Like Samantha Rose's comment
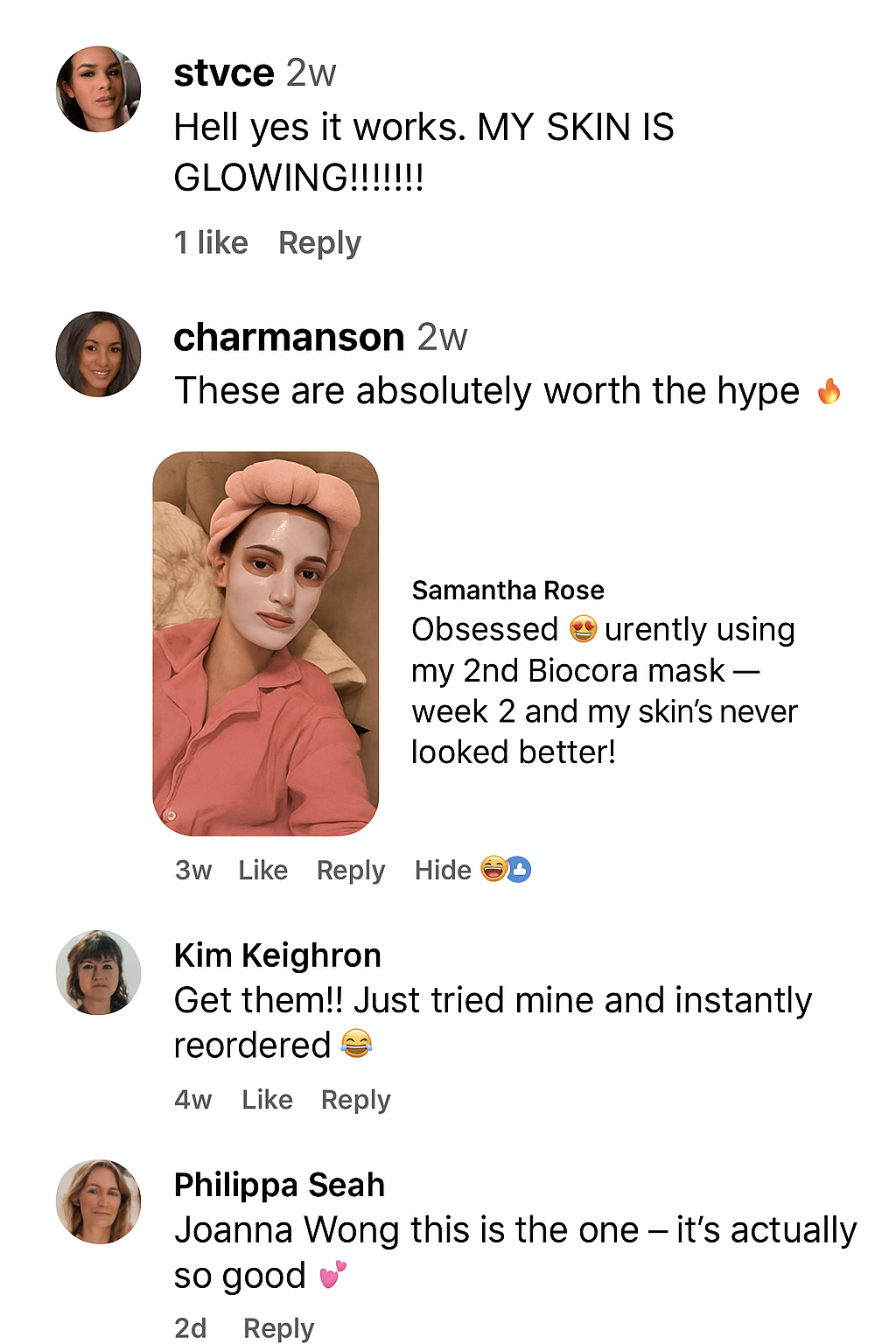This screenshot has height=1344, width=896. tap(262, 870)
